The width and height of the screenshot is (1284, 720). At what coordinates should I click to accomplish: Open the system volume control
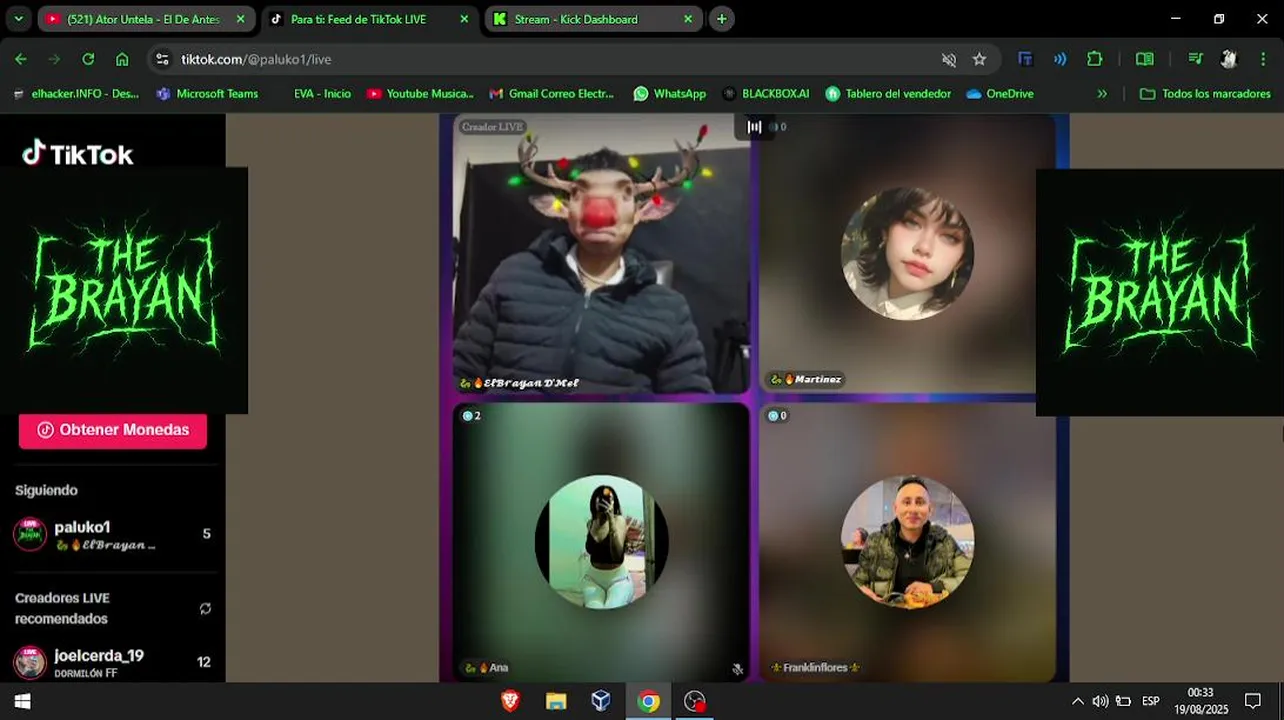pyautogui.click(x=1100, y=701)
